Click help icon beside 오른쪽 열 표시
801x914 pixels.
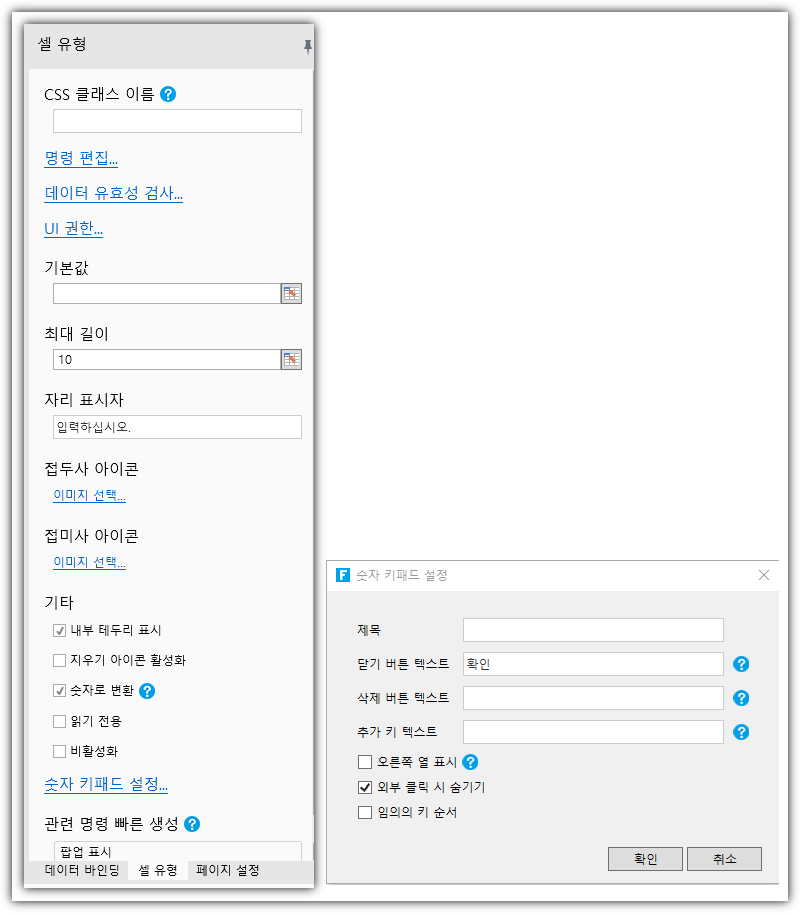[470, 762]
